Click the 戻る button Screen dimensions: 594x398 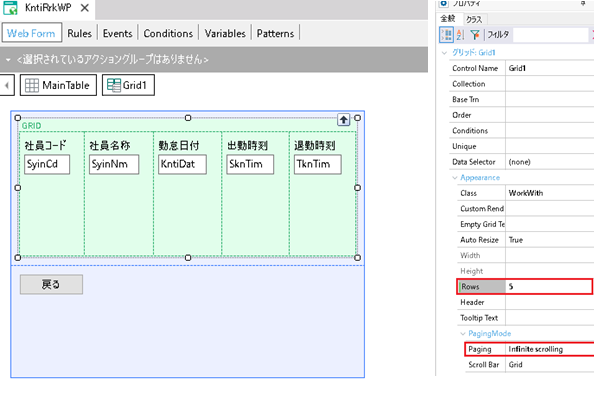[51, 284]
